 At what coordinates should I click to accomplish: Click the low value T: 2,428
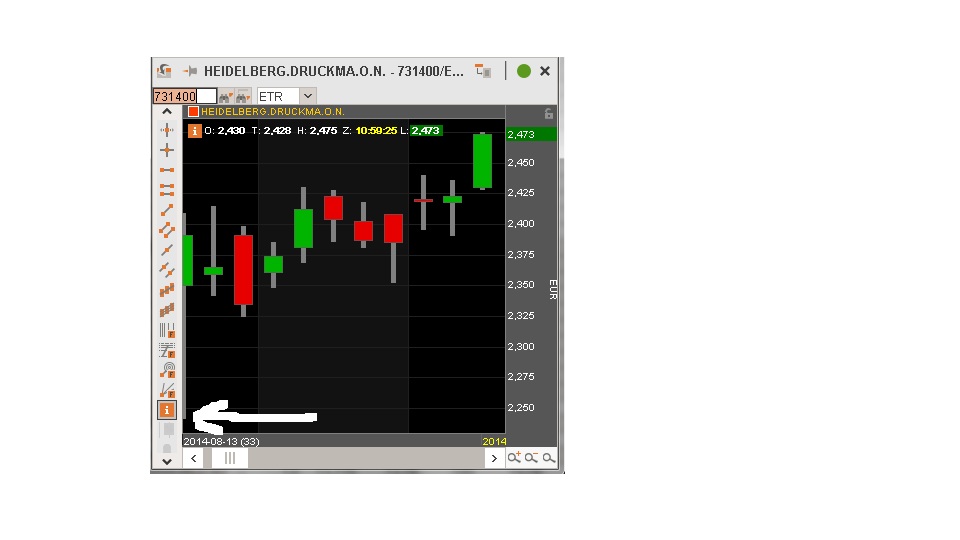pos(271,130)
